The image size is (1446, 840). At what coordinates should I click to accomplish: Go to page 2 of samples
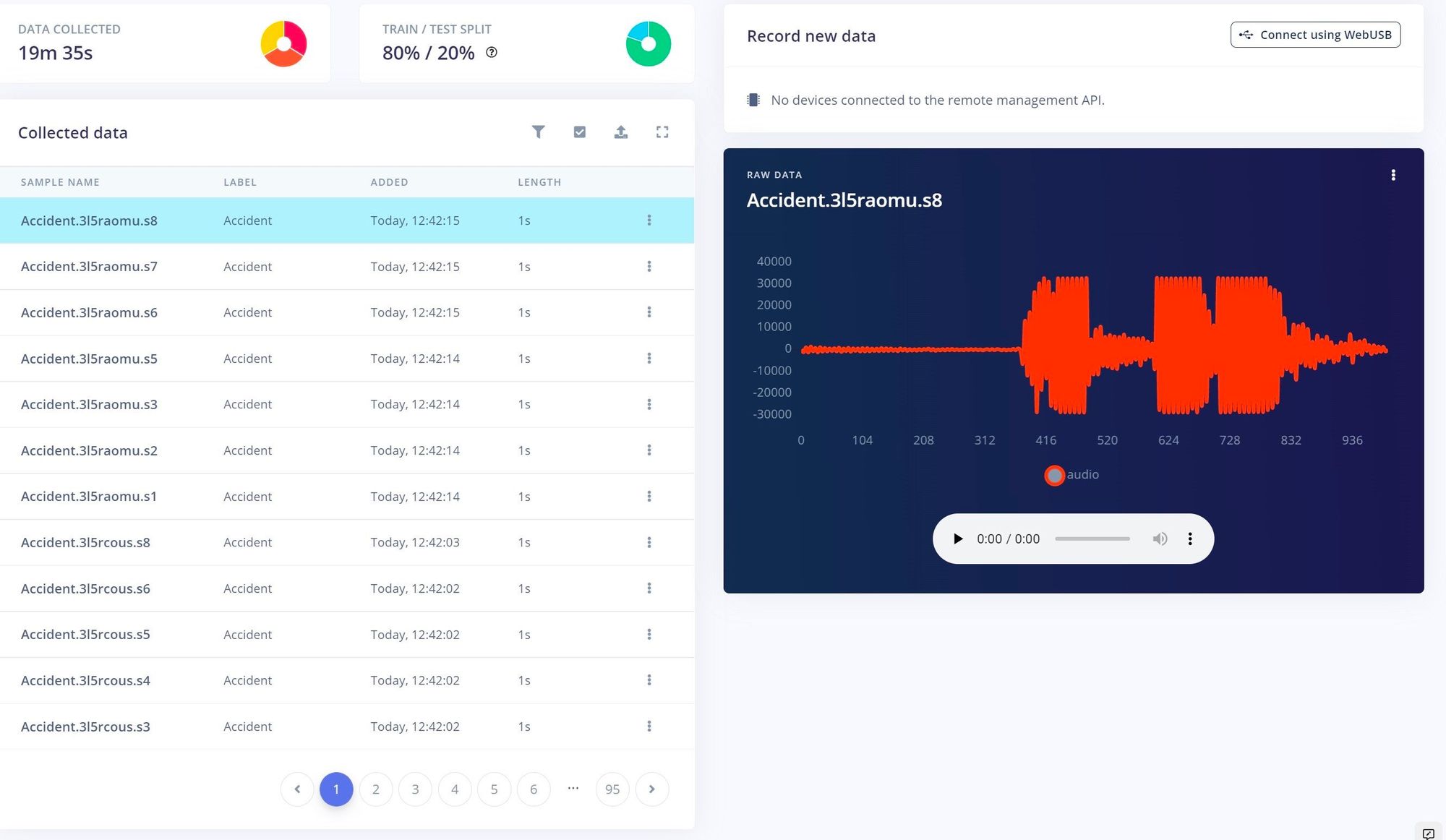376,789
